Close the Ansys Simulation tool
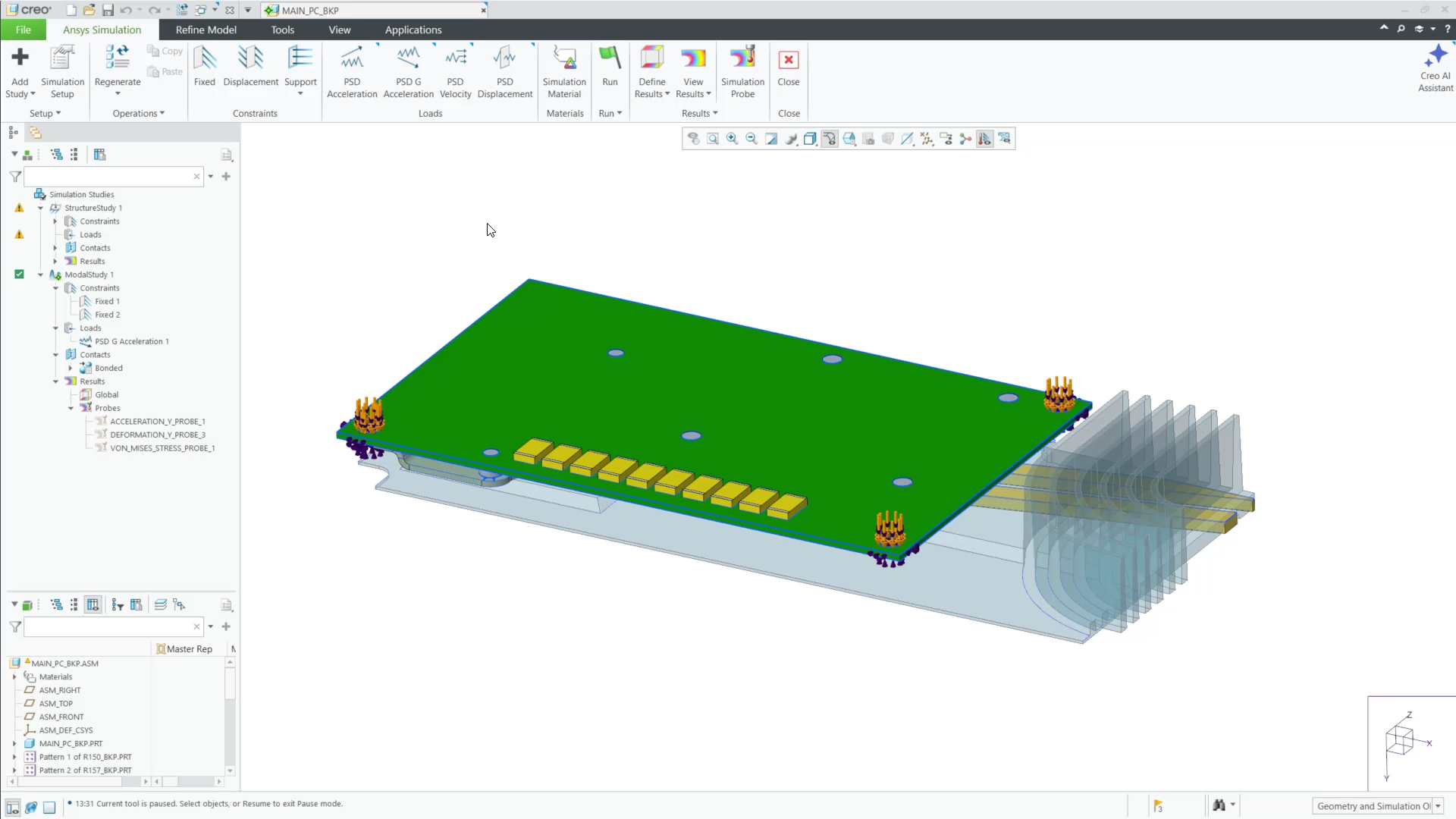1456x819 pixels. (x=789, y=67)
